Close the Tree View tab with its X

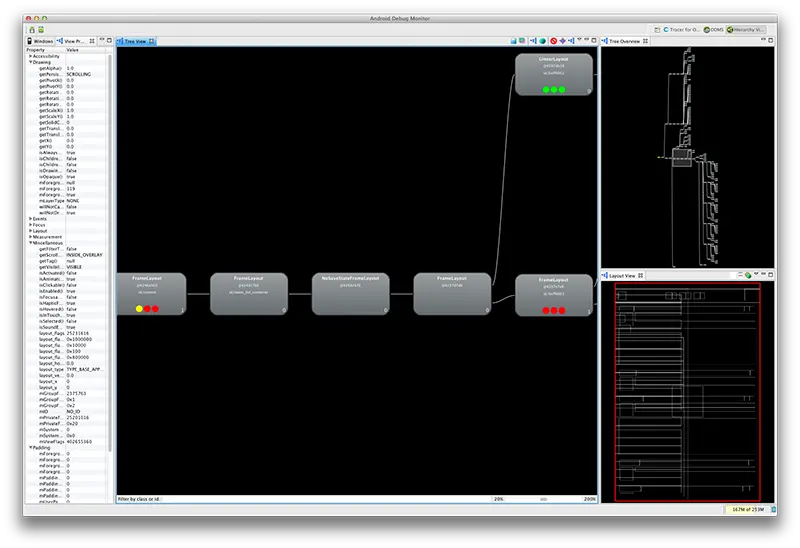coord(152,41)
